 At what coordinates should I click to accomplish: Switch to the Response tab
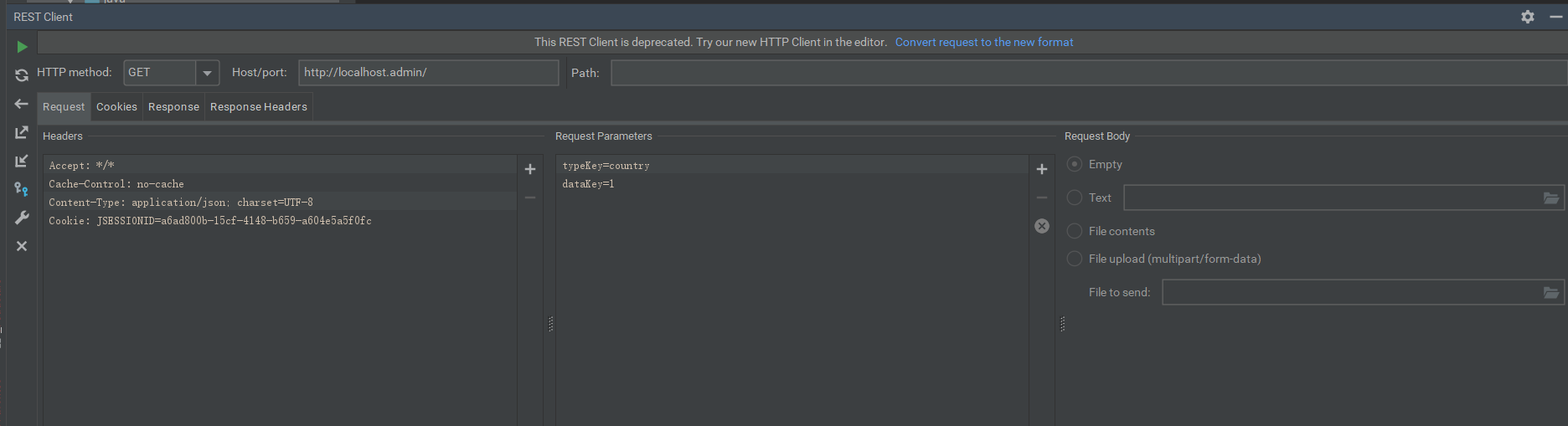pyautogui.click(x=173, y=106)
